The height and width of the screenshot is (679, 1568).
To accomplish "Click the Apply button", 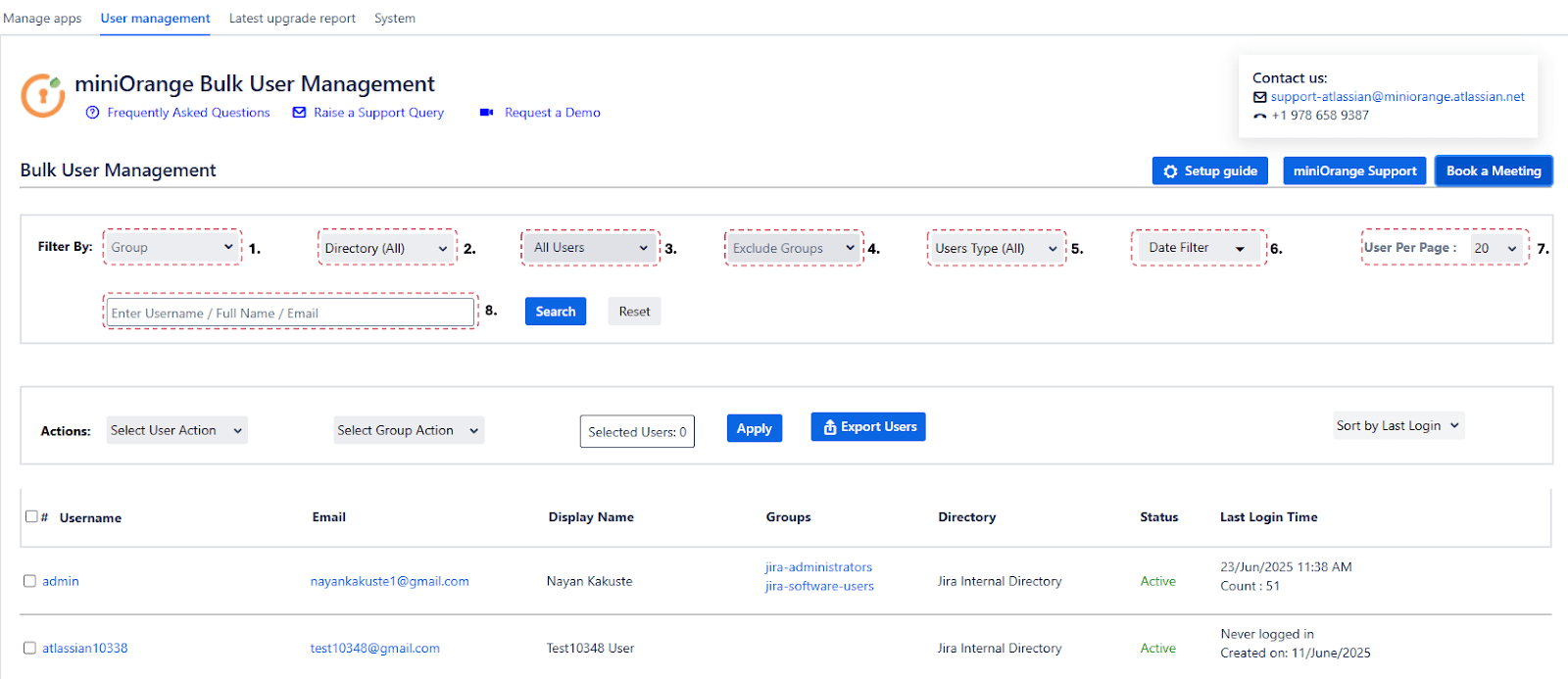I will tap(755, 428).
